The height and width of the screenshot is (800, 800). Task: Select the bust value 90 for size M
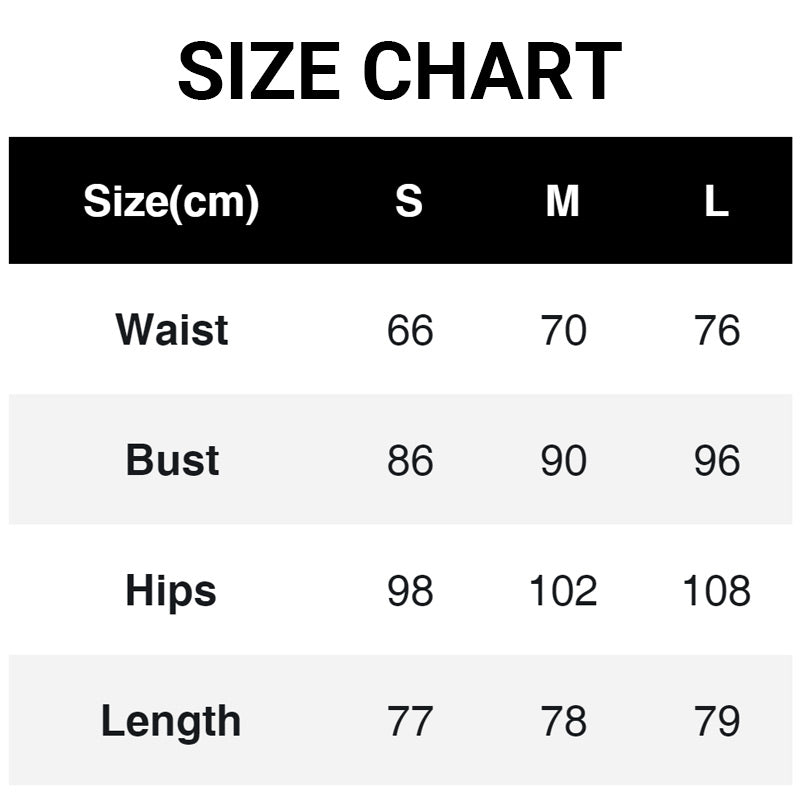tap(563, 461)
